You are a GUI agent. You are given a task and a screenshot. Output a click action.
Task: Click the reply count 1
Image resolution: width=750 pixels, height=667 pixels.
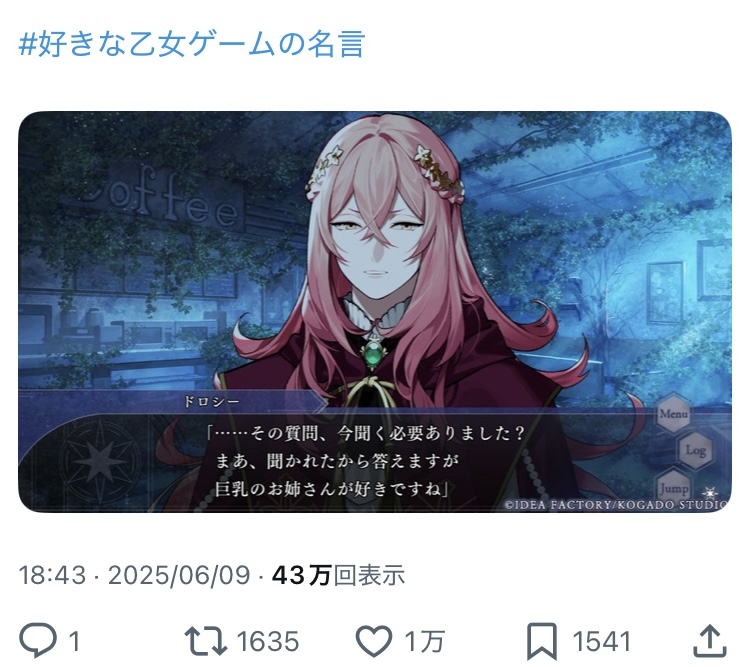pos(74,641)
